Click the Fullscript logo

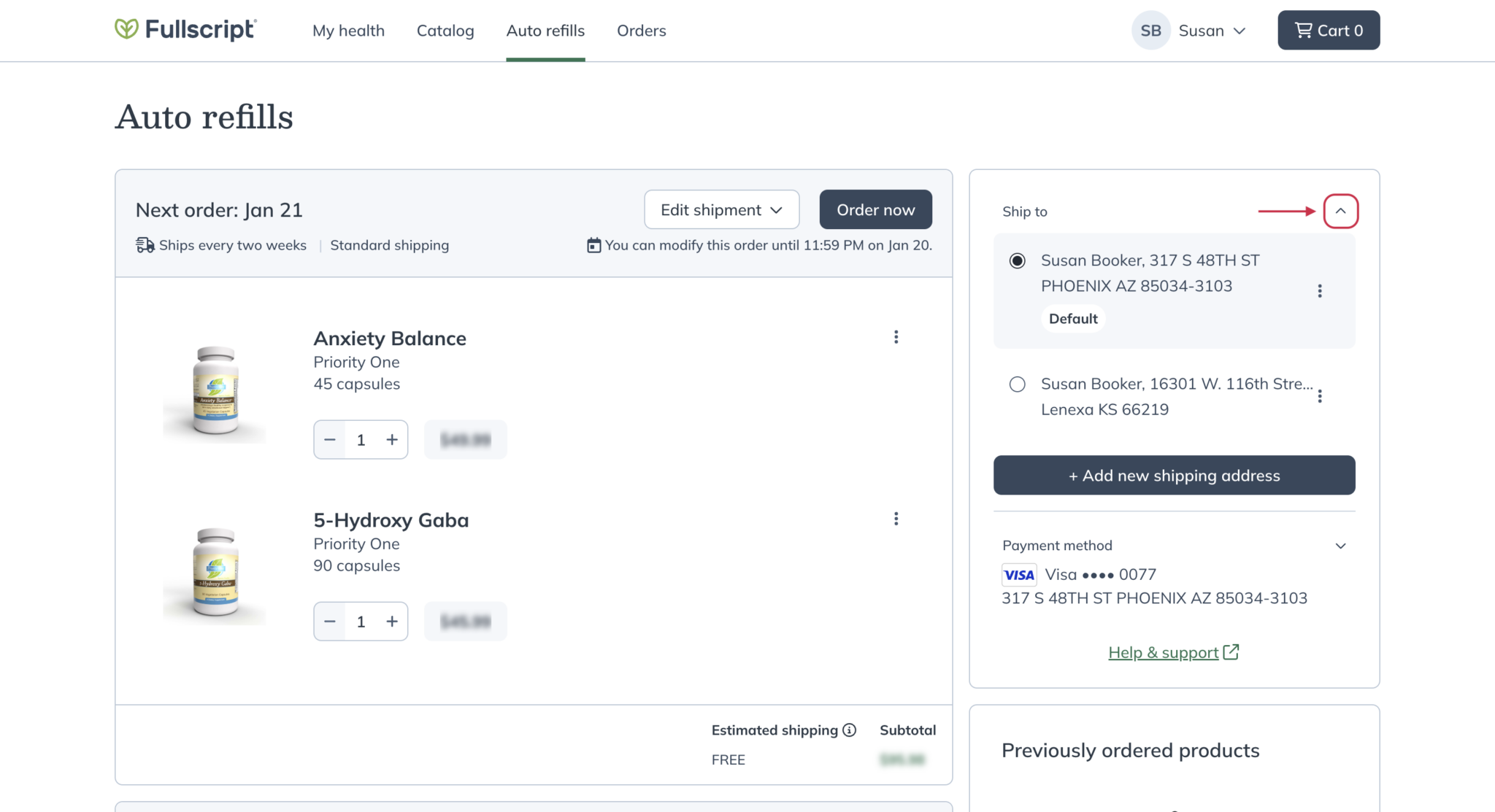click(x=185, y=30)
